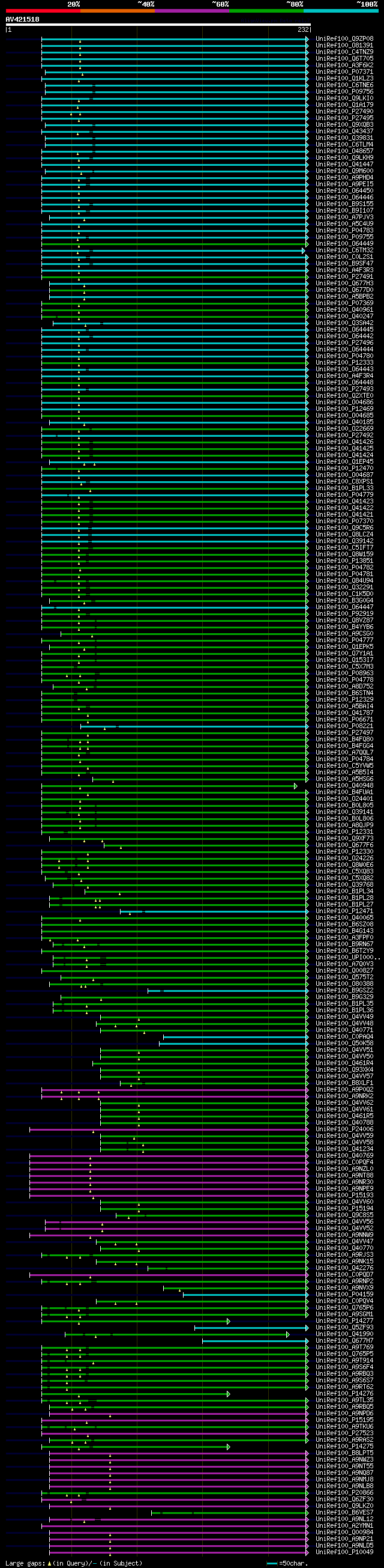Image resolution: width=384 pixels, height=1568 pixels.
Task: Select the UniRef100_Q39831 label
Action: pyautogui.click(x=344, y=138)
